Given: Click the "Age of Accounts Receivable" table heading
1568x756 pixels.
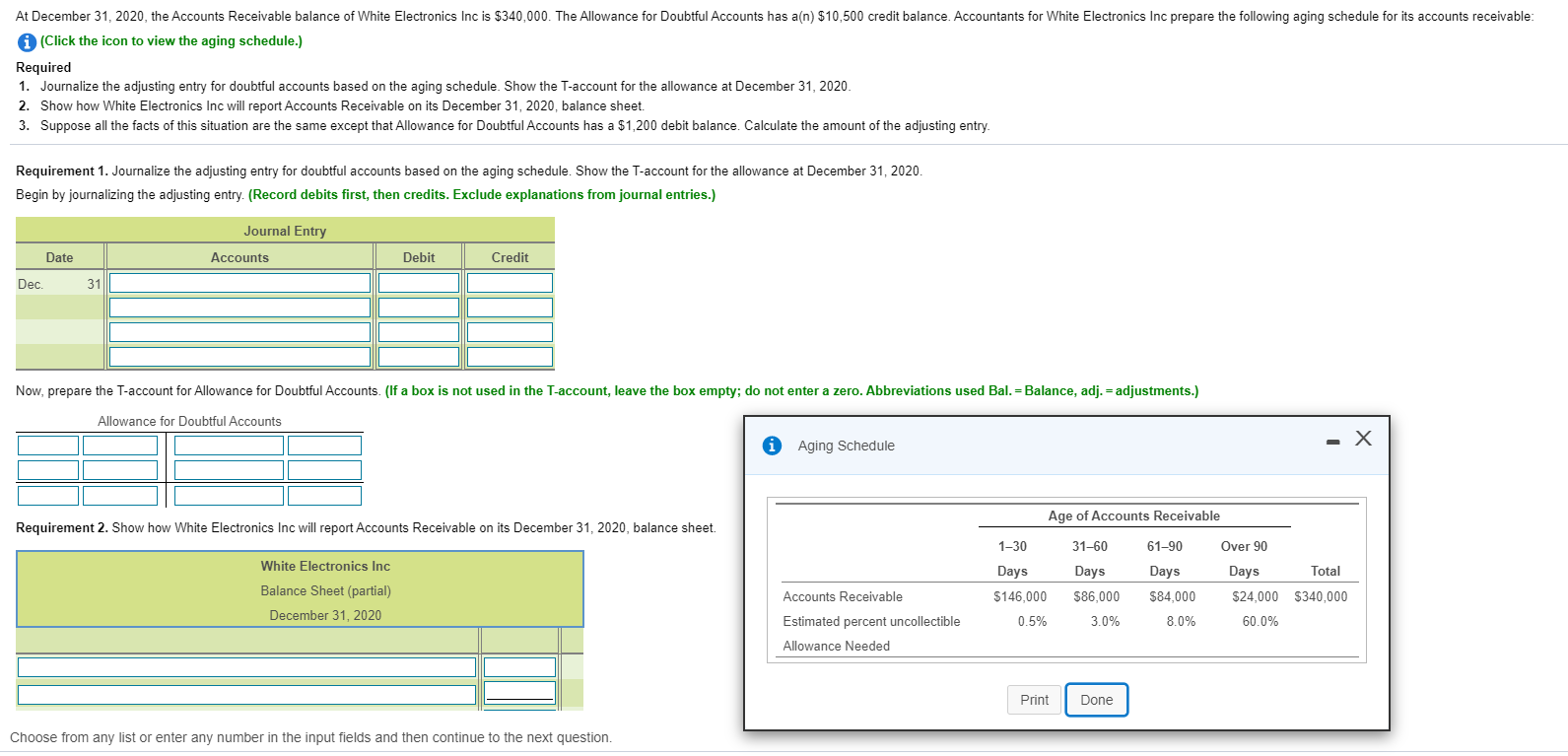Looking at the screenshot, I should [1133, 515].
